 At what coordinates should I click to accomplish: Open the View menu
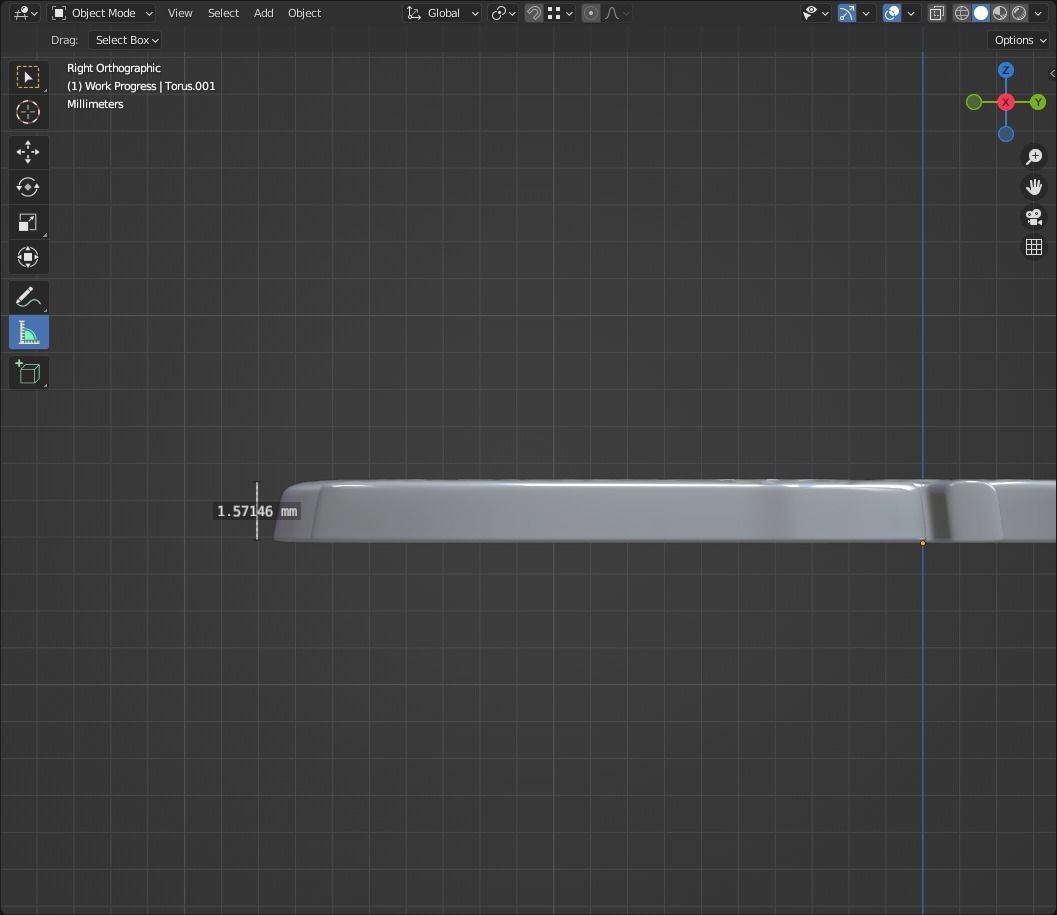180,13
